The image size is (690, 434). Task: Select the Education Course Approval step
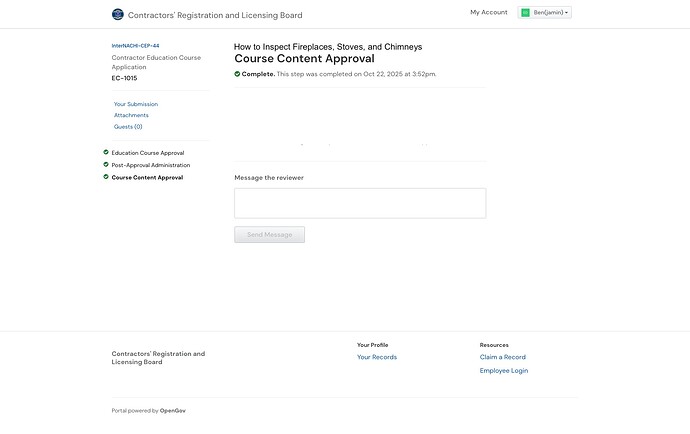coord(148,153)
